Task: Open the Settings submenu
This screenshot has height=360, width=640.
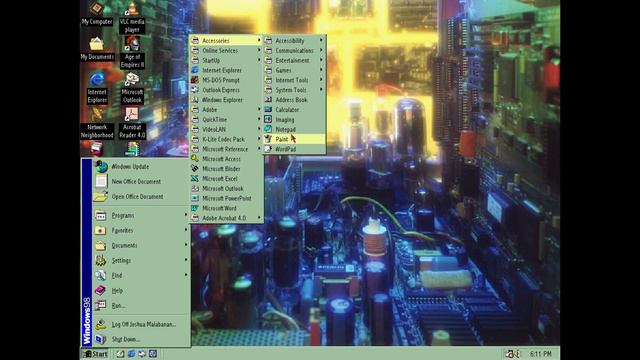Action: tap(141, 260)
